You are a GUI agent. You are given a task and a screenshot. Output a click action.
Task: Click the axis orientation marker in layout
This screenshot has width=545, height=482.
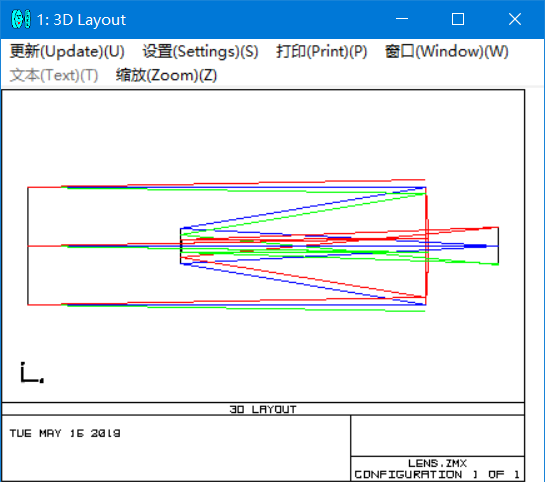[32, 373]
